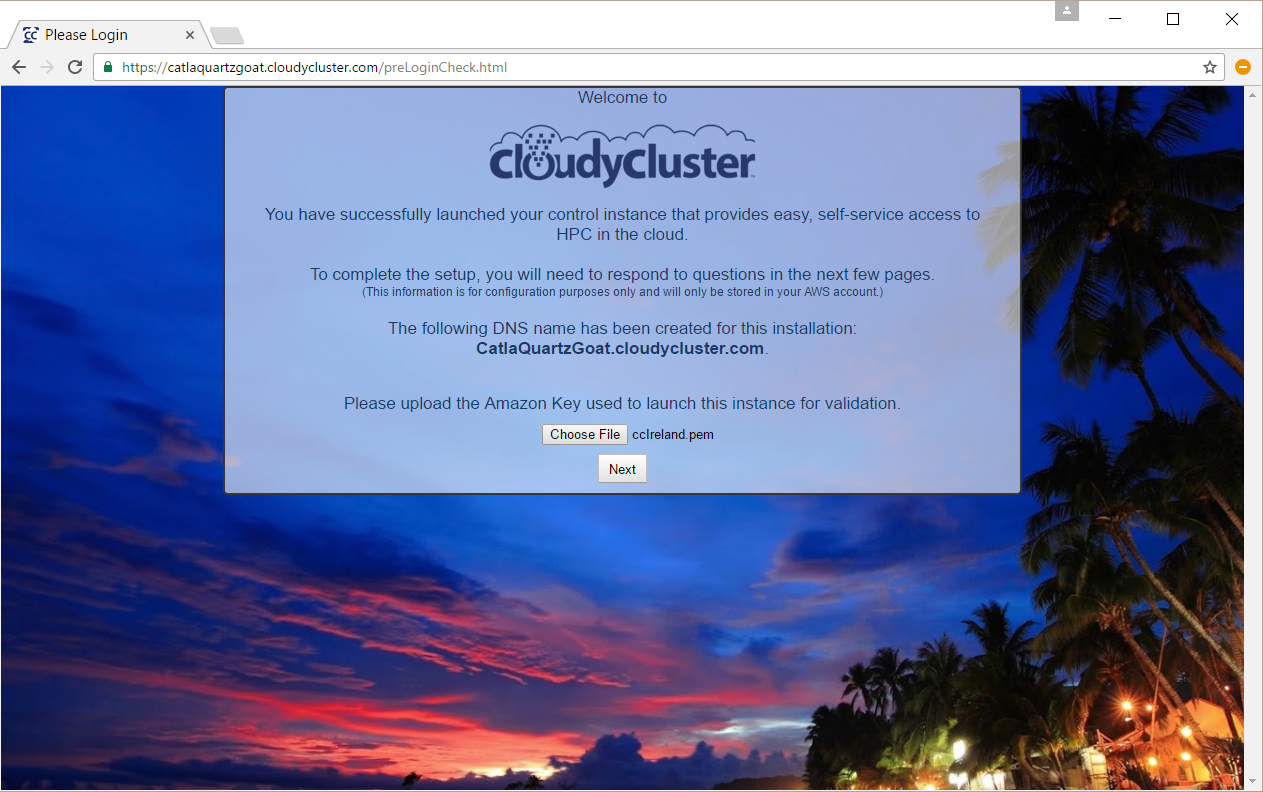The image size is (1263, 792).
Task: Click the forward navigation arrow
Action: (46, 67)
